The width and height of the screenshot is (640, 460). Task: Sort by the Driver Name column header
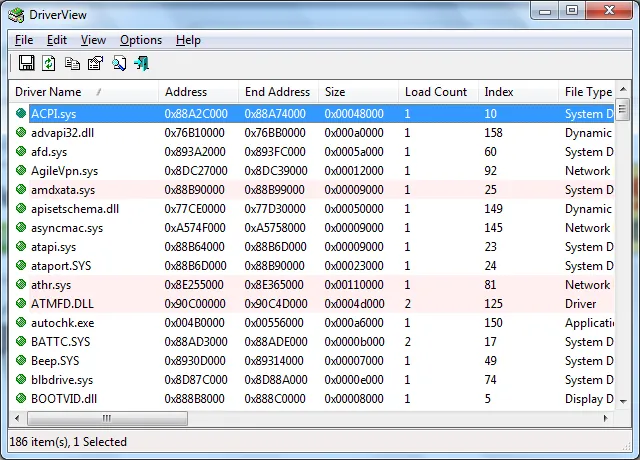click(84, 92)
